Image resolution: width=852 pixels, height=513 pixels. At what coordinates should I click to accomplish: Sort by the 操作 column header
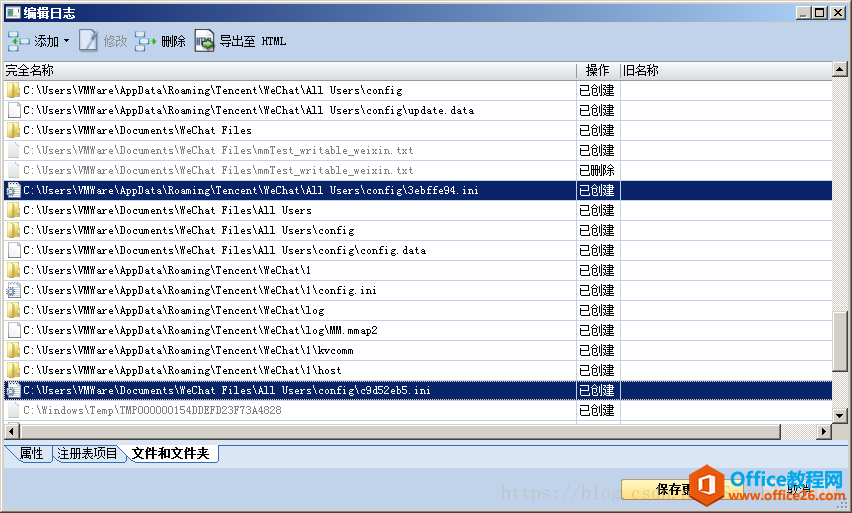597,70
